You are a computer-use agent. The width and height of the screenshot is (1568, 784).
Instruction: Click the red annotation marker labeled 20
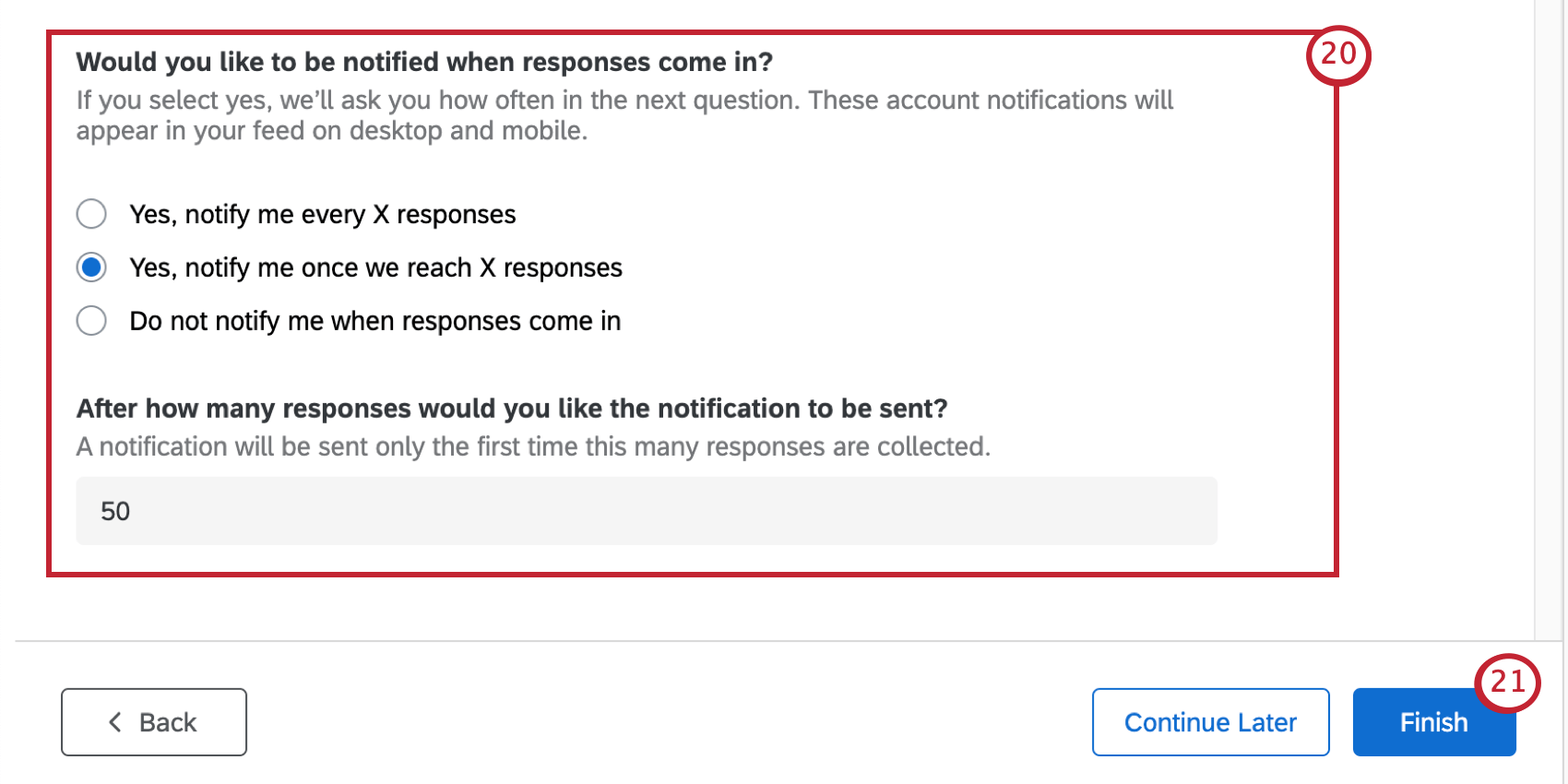1339,57
